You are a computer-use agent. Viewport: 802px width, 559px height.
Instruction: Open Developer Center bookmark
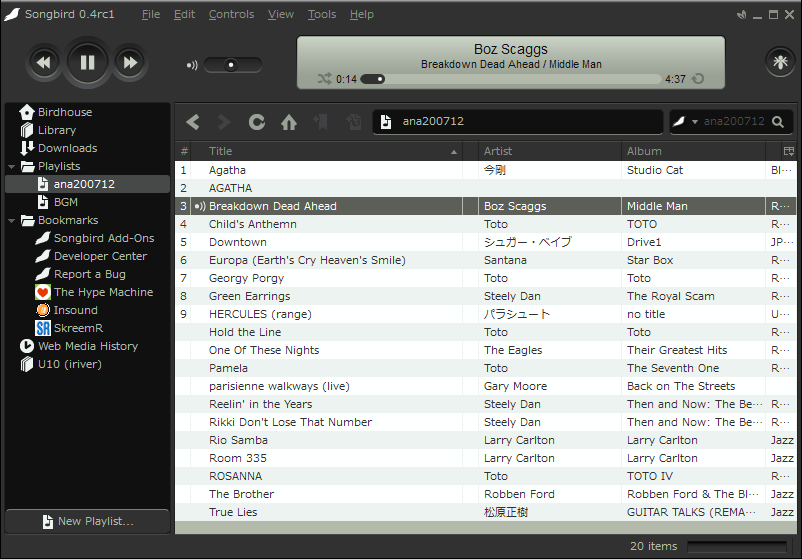pos(100,256)
